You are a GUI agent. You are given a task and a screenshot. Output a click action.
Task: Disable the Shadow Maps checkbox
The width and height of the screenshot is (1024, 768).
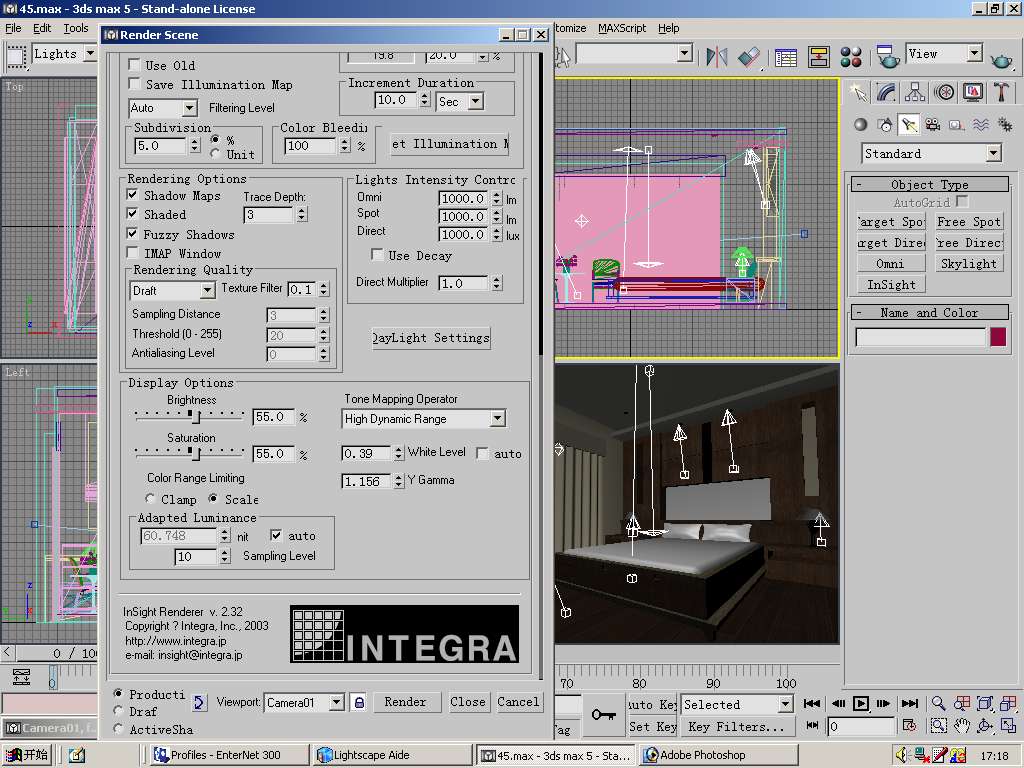click(x=133, y=195)
